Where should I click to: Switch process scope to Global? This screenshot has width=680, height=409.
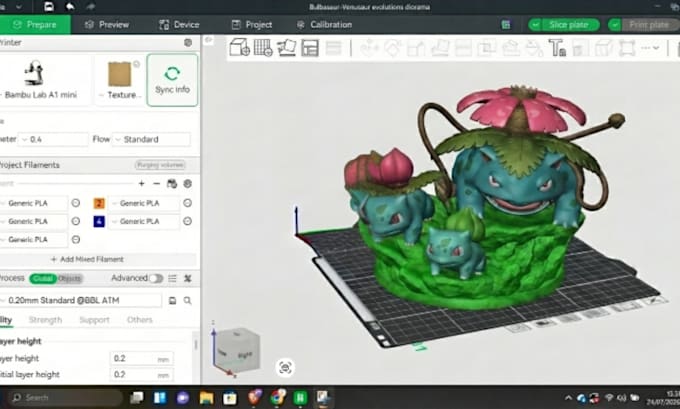coord(43,278)
